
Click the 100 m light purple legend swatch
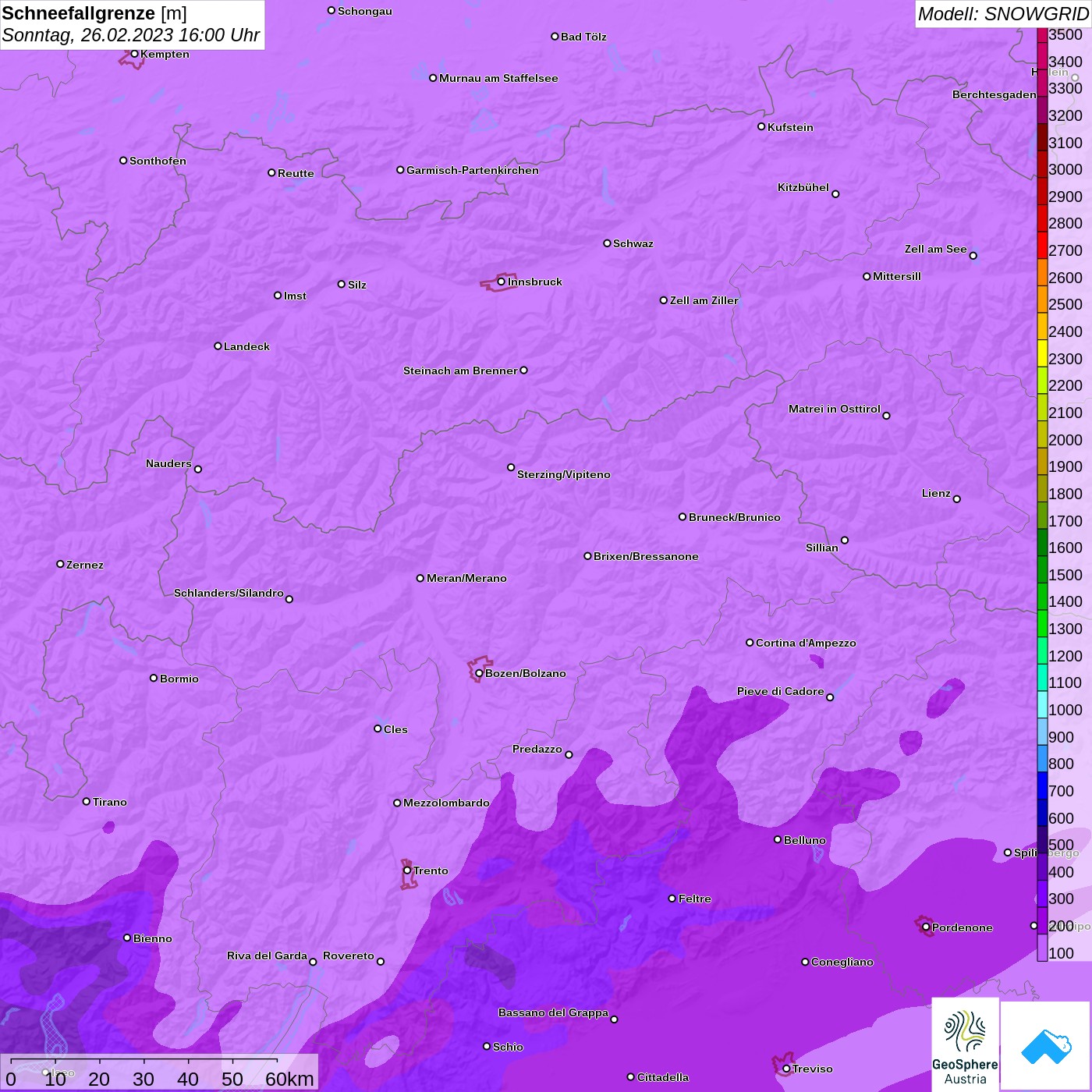(x=1042, y=948)
